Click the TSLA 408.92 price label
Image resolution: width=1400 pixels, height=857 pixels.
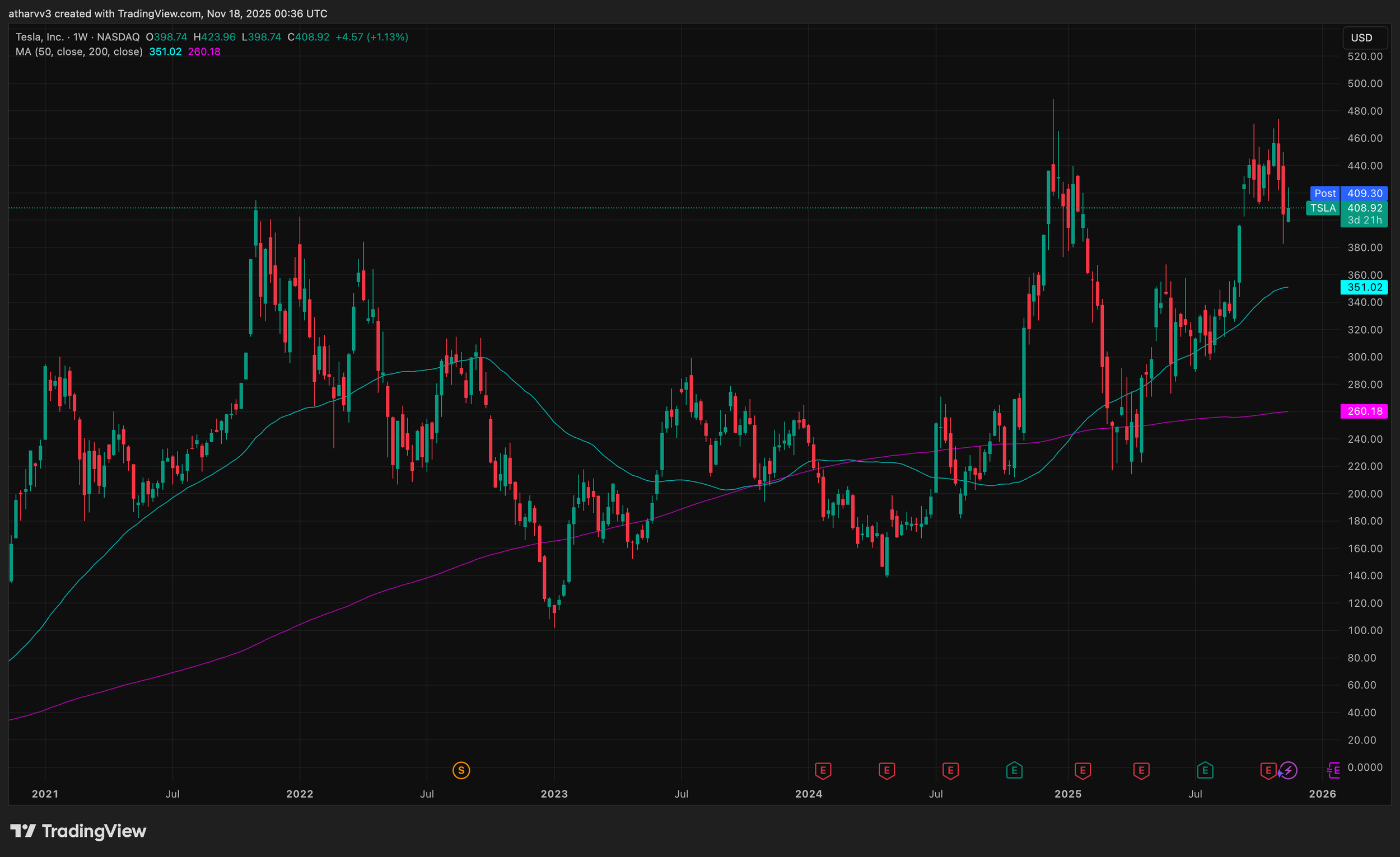tap(1347, 208)
